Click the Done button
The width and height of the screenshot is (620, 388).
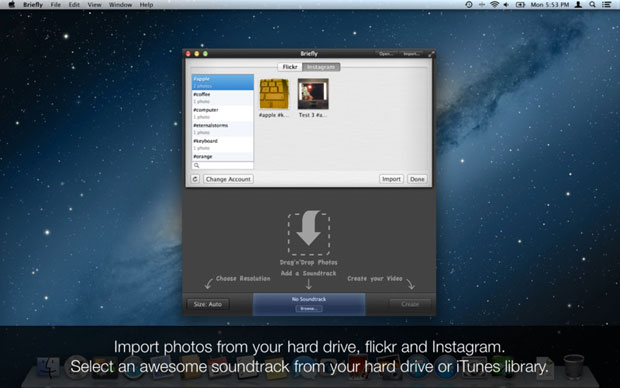[x=417, y=179]
